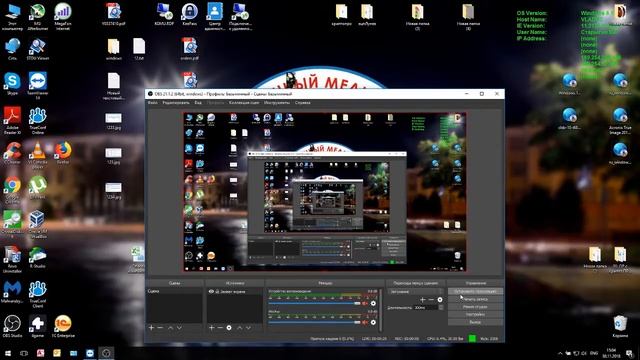This screenshot has width=640, height=360.
Task: Open transition properties gear icon
Action: 440,300
